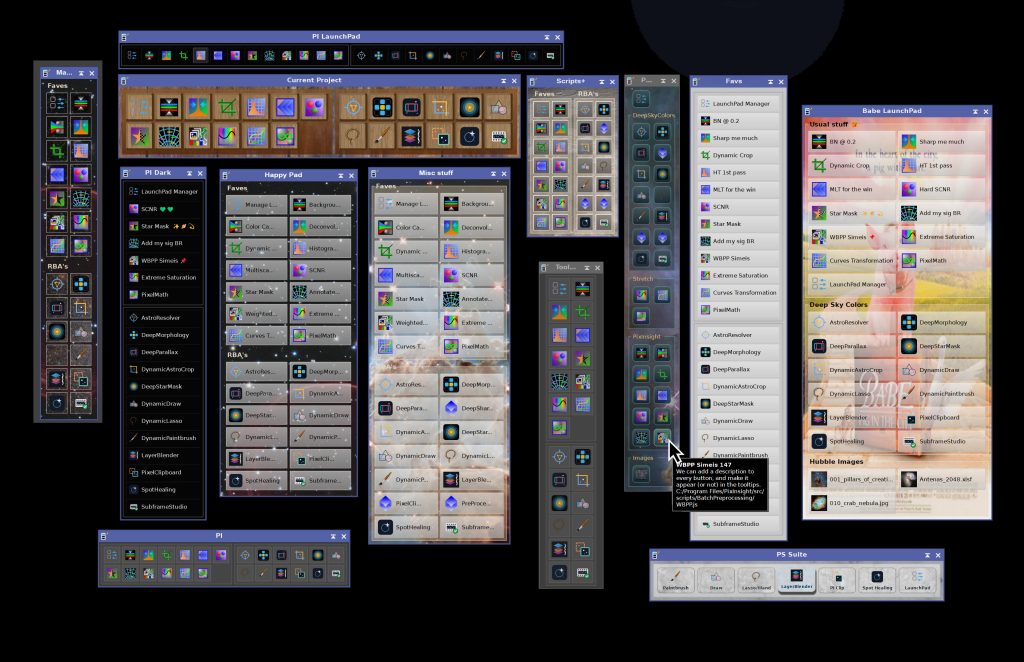Click the Spot Healing button in PS Suite

tap(877, 579)
